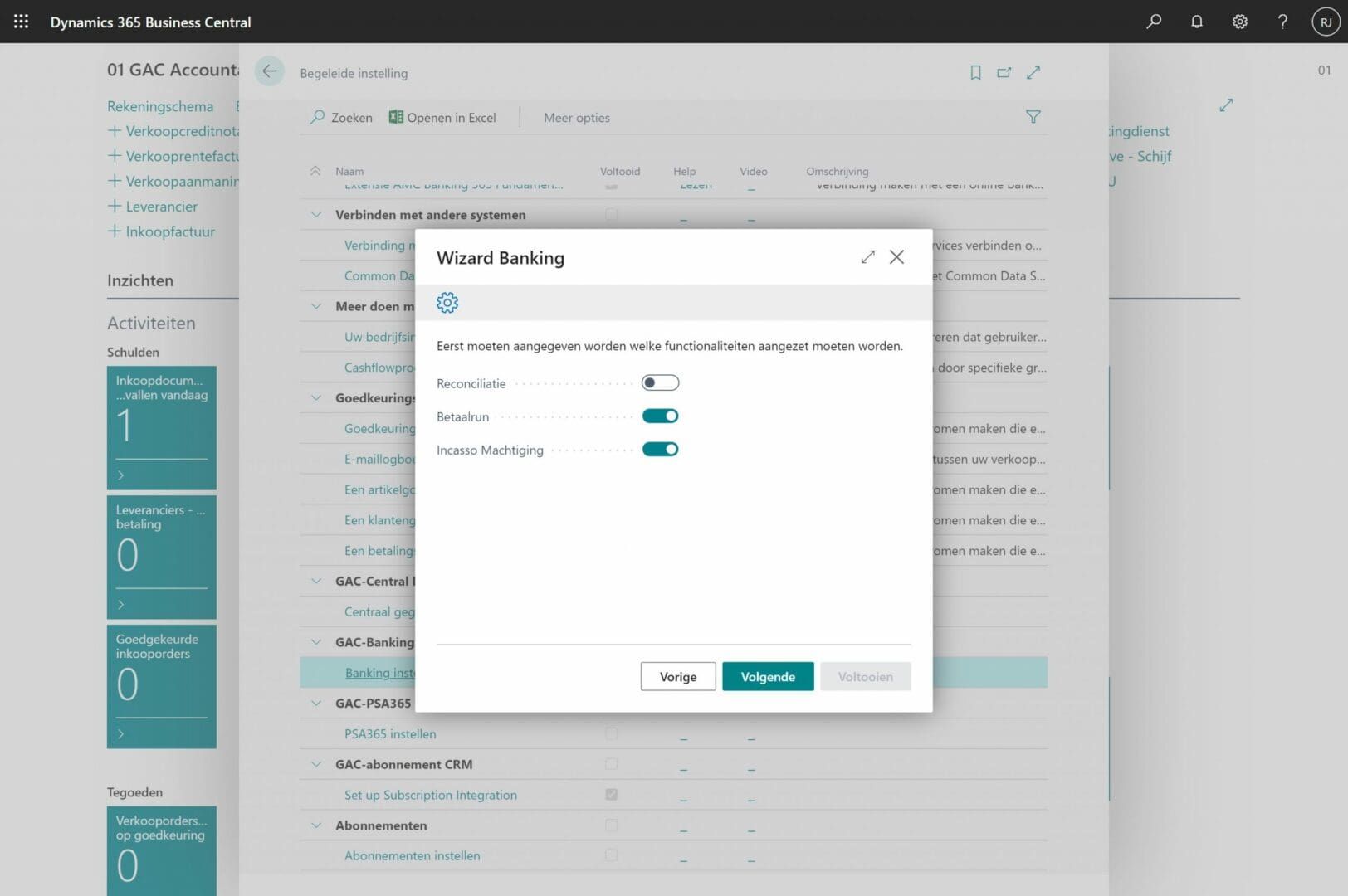
Task: Click Dynamics 365 Business Central title
Action: click(150, 22)
